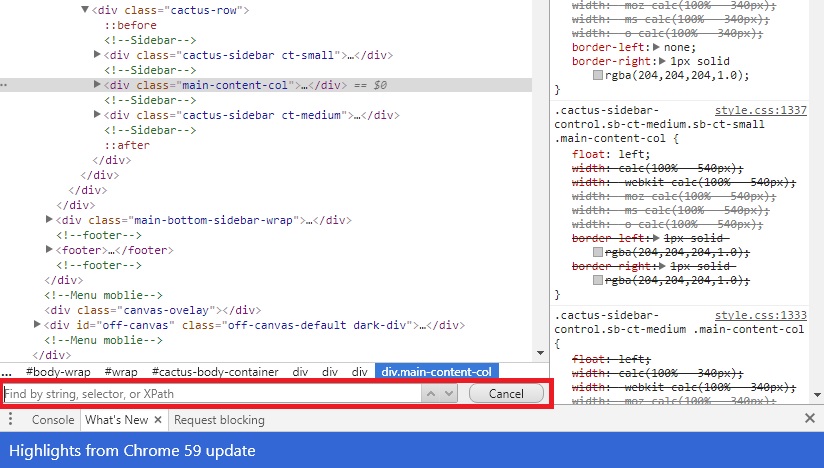The width and height of the screenshot is (824, 468).
Task: Select the ::before pseudo-element row
Action: tap(130, 25)
